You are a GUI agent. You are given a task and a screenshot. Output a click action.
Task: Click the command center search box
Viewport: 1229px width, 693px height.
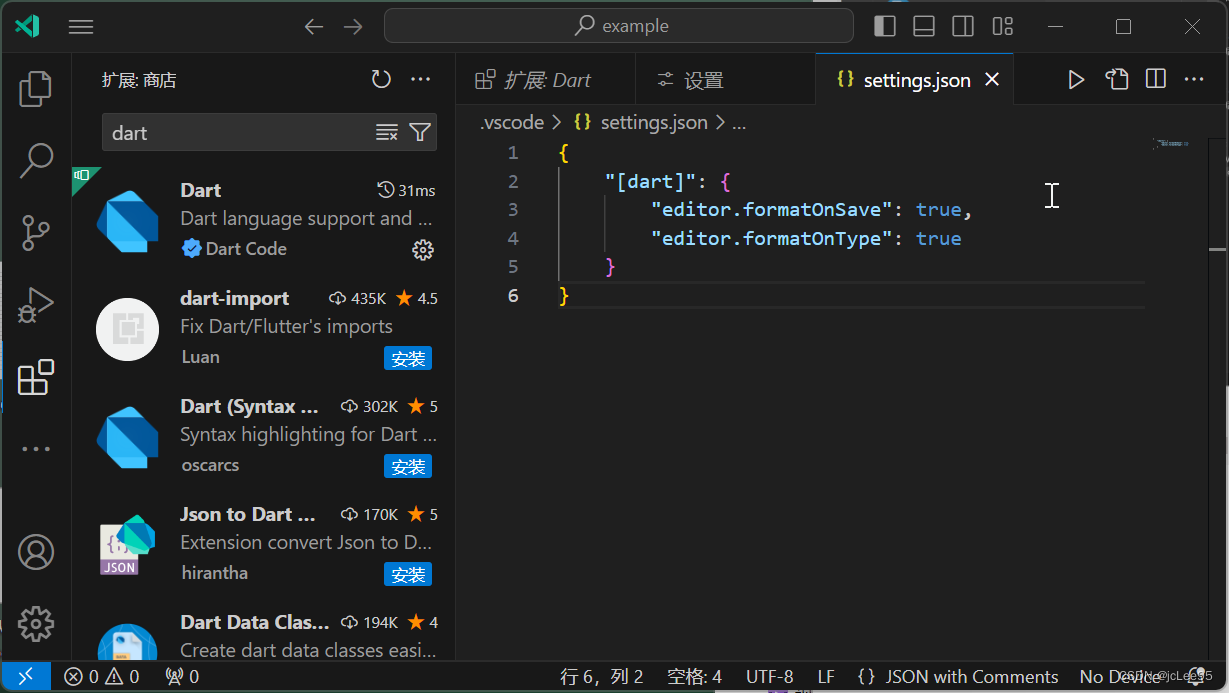tap(617, 26)
